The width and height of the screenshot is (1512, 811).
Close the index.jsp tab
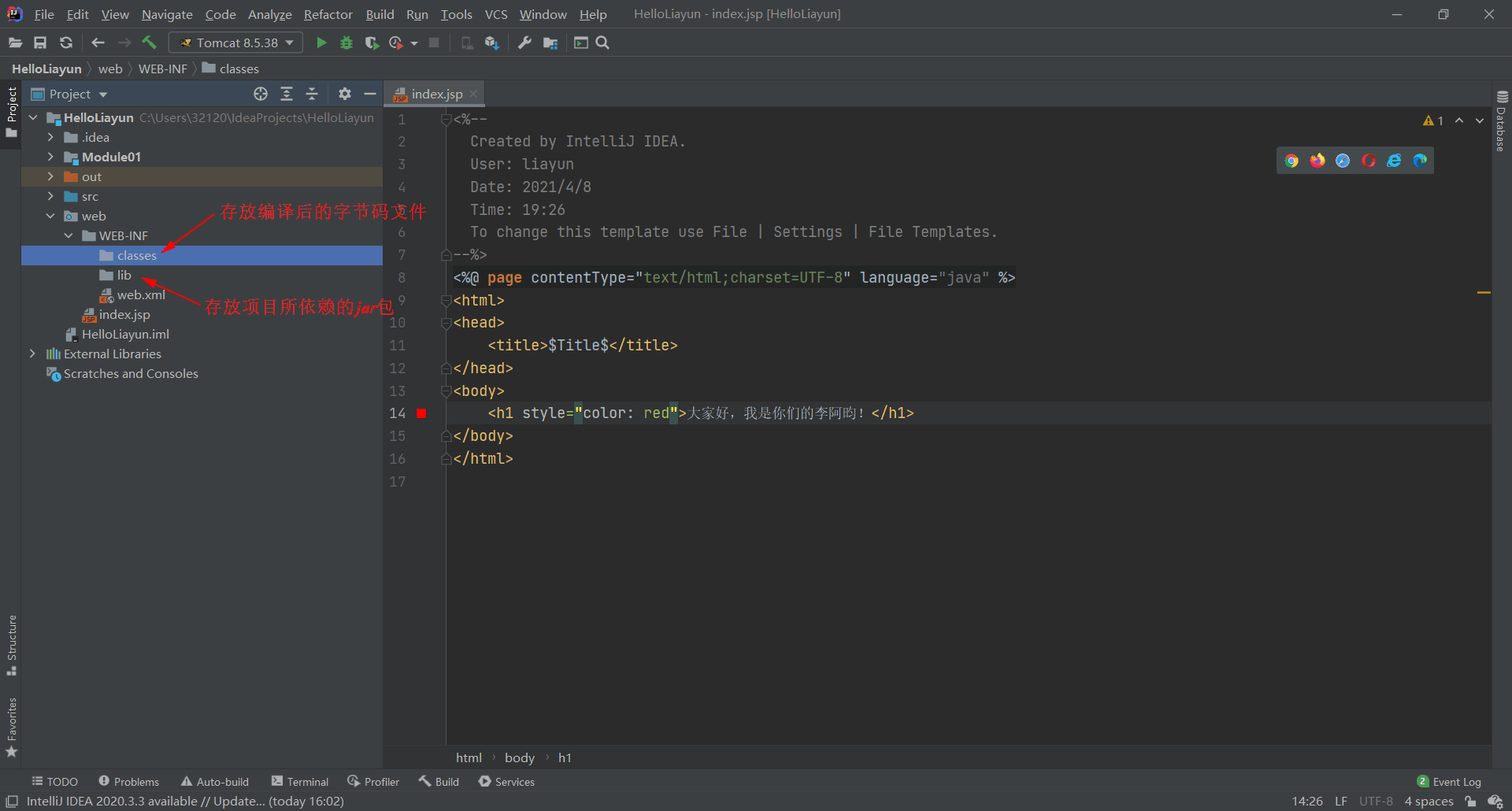coord(473,94)
